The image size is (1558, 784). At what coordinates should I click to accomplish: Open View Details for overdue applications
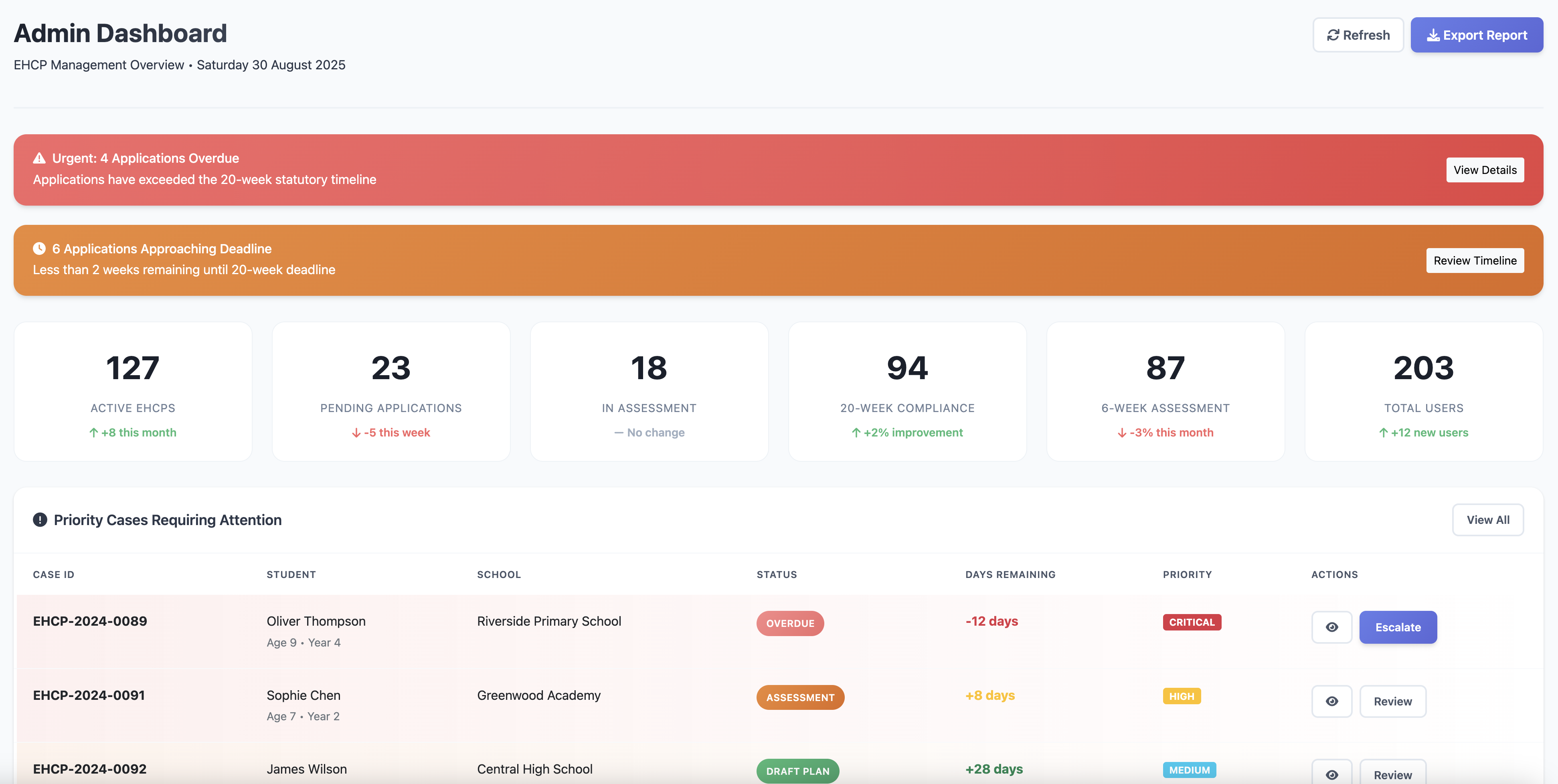1485,170
